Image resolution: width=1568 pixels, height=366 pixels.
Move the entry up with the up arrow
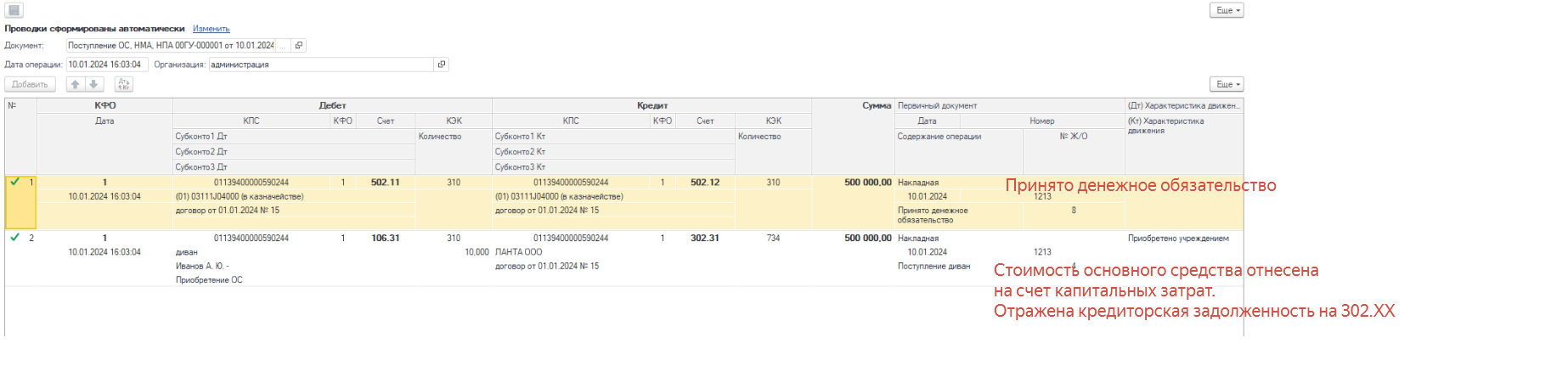(75, 84)
